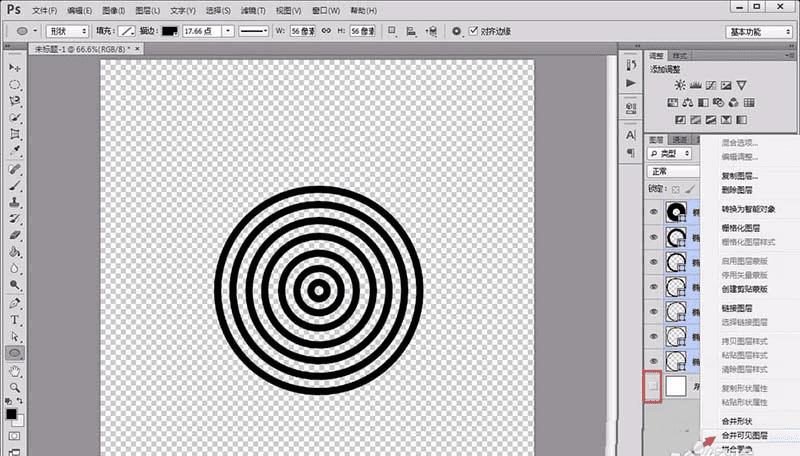Select the History Brush tool

click(15, 219)
